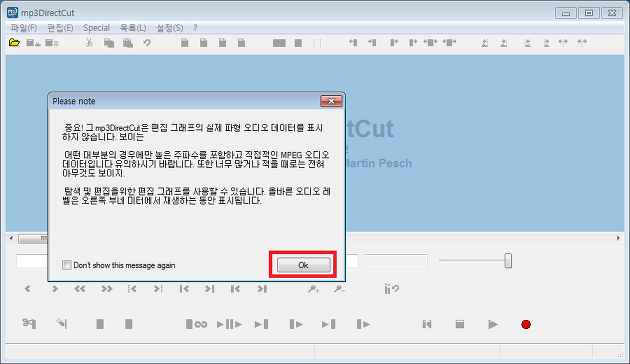
Task: Click the Ok button in the dialog
Action: pyautogui.click(x=304, y=265)
